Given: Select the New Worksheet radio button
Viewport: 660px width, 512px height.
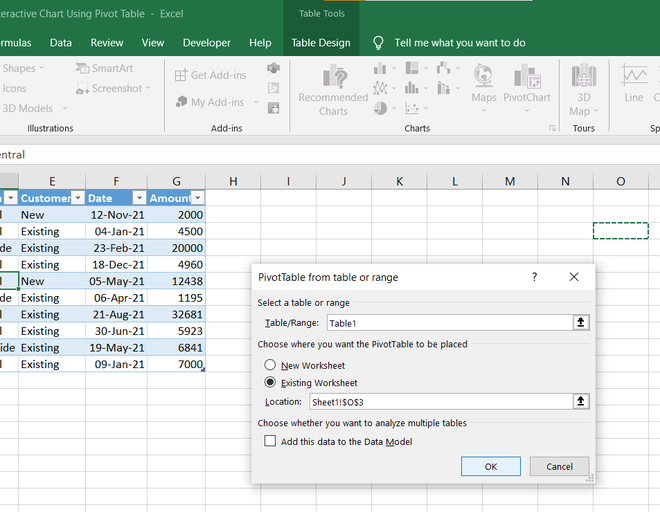Looking at the screenshot, I should click(270, 365).
